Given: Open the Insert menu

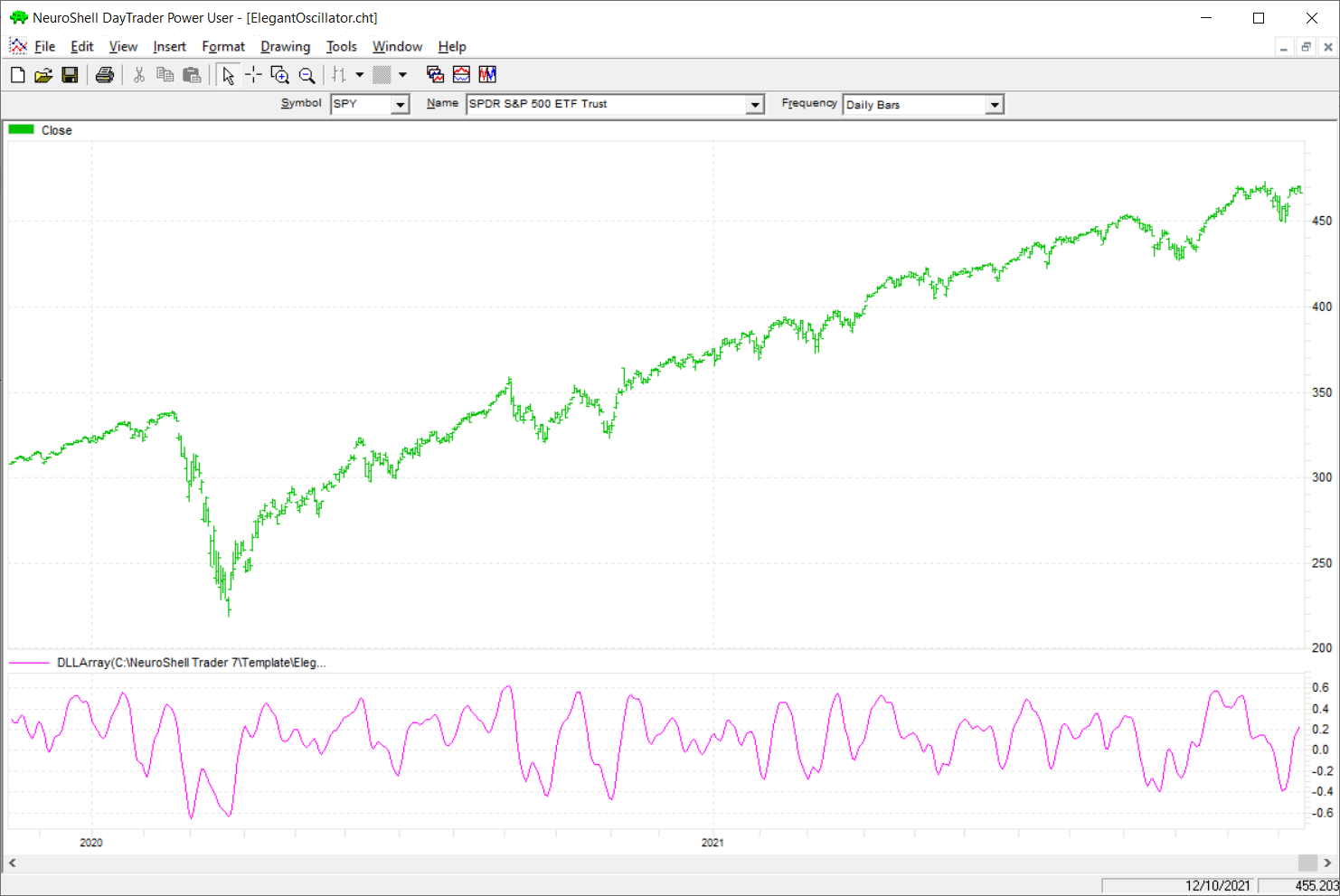Looking at the screenshot, I should (x=170, y=47).
